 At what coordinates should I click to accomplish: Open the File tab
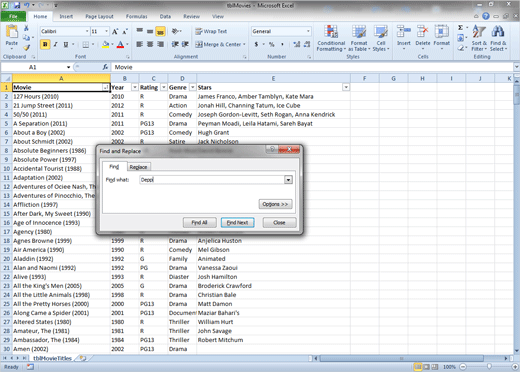13,16
